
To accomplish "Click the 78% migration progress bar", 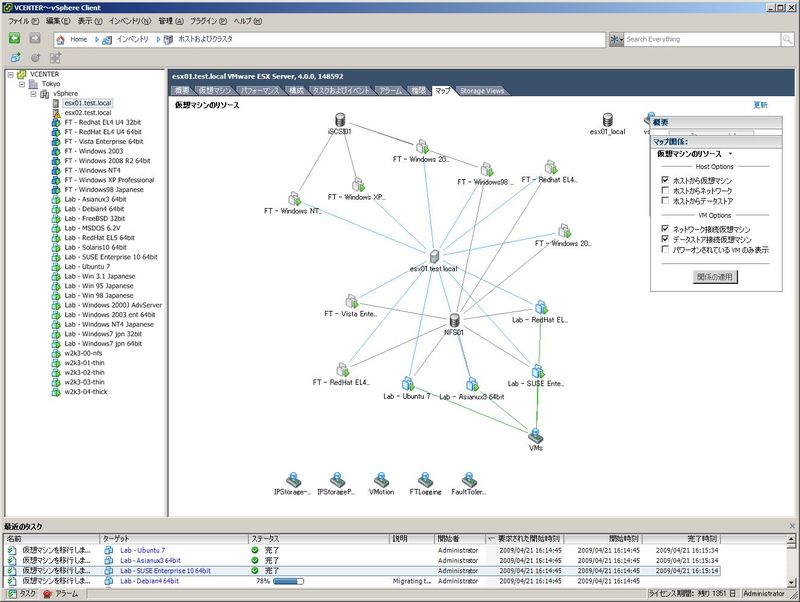I will pos(288,581).
